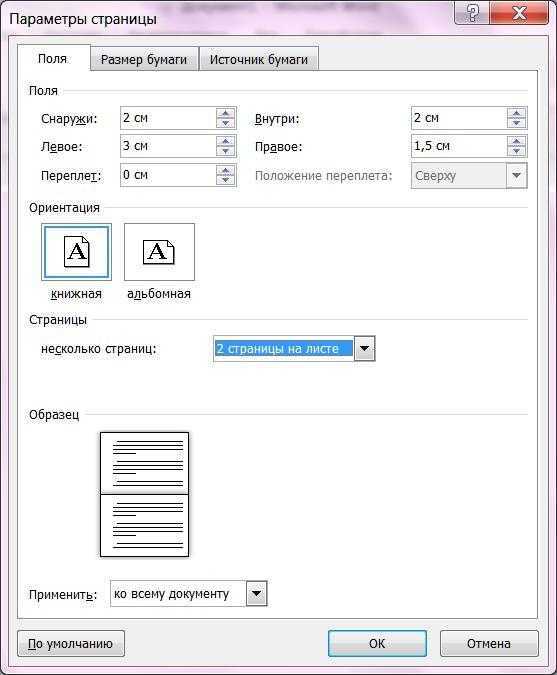Viewport: 557px width, 675px height.
Task: Click the Внутри margin input field
Action: tap(459, 118)
